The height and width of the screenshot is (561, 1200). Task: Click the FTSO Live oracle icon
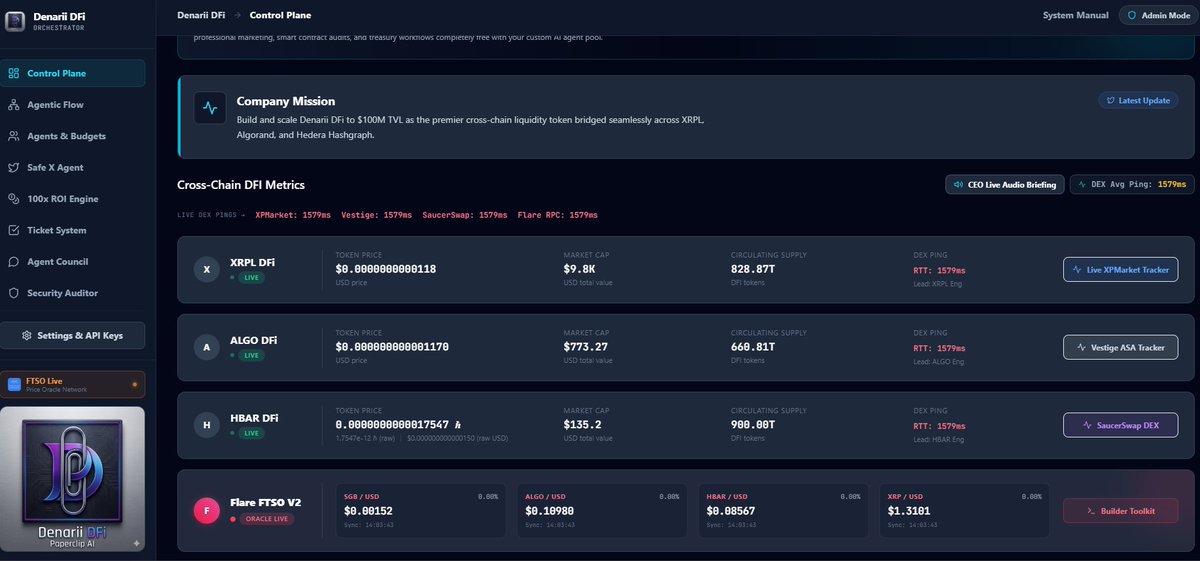(14, 384)
